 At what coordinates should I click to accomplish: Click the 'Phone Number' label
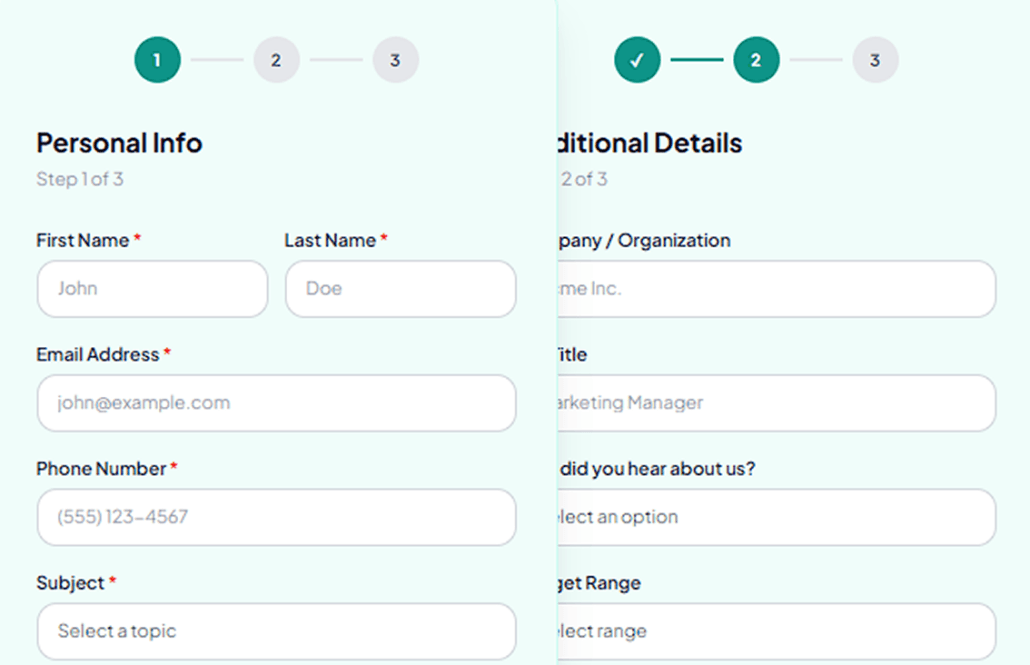pyautogui.click(x=101, y=469)
